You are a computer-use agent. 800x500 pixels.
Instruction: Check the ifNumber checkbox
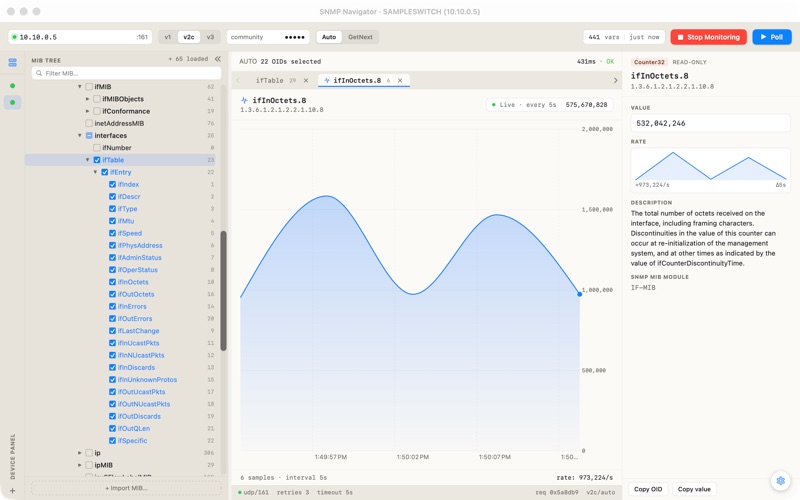click(97, 148)
